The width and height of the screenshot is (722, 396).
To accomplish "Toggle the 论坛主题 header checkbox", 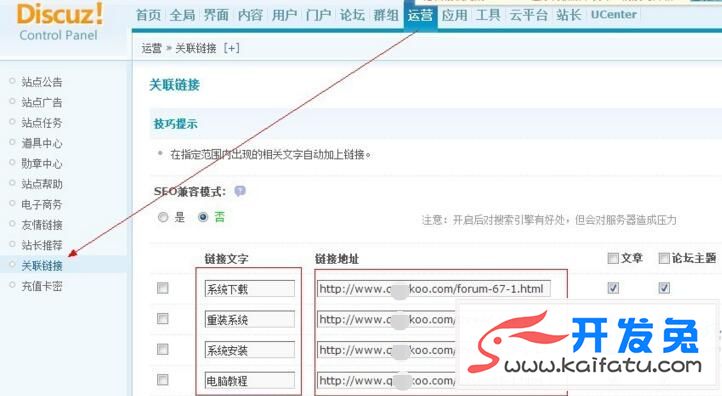I will [664, 258].
